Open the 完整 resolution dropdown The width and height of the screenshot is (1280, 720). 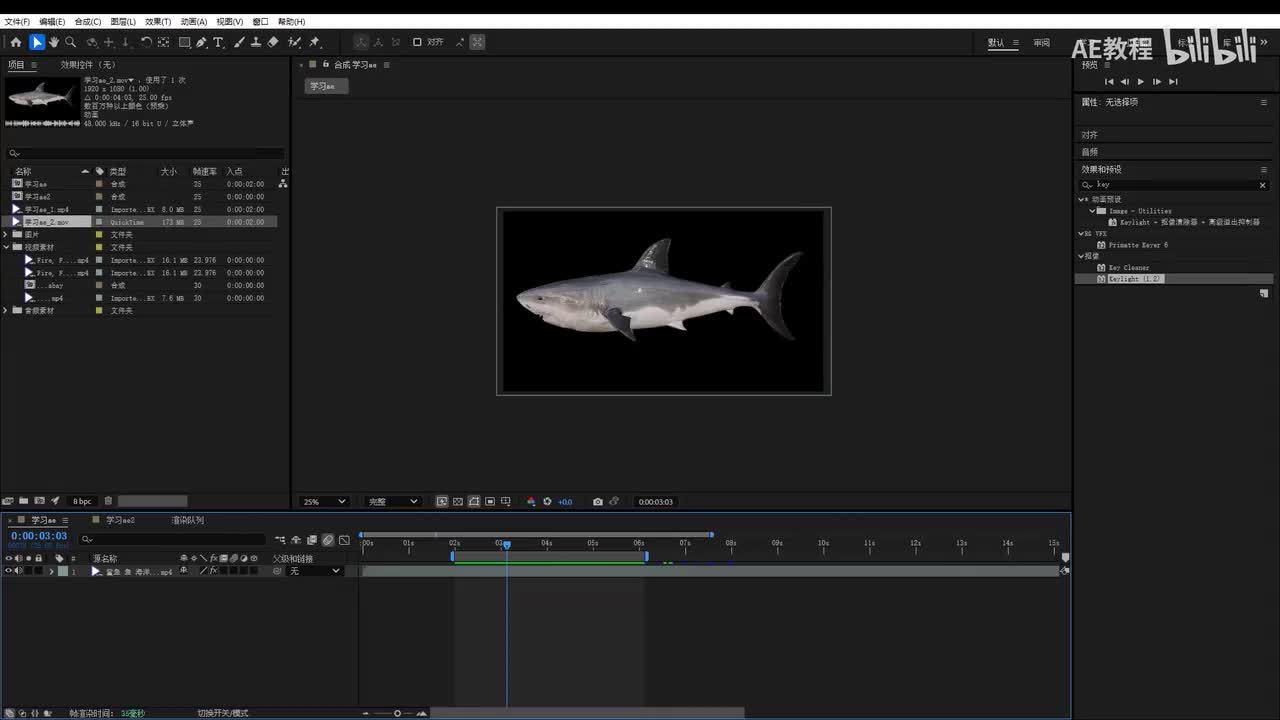392,502
